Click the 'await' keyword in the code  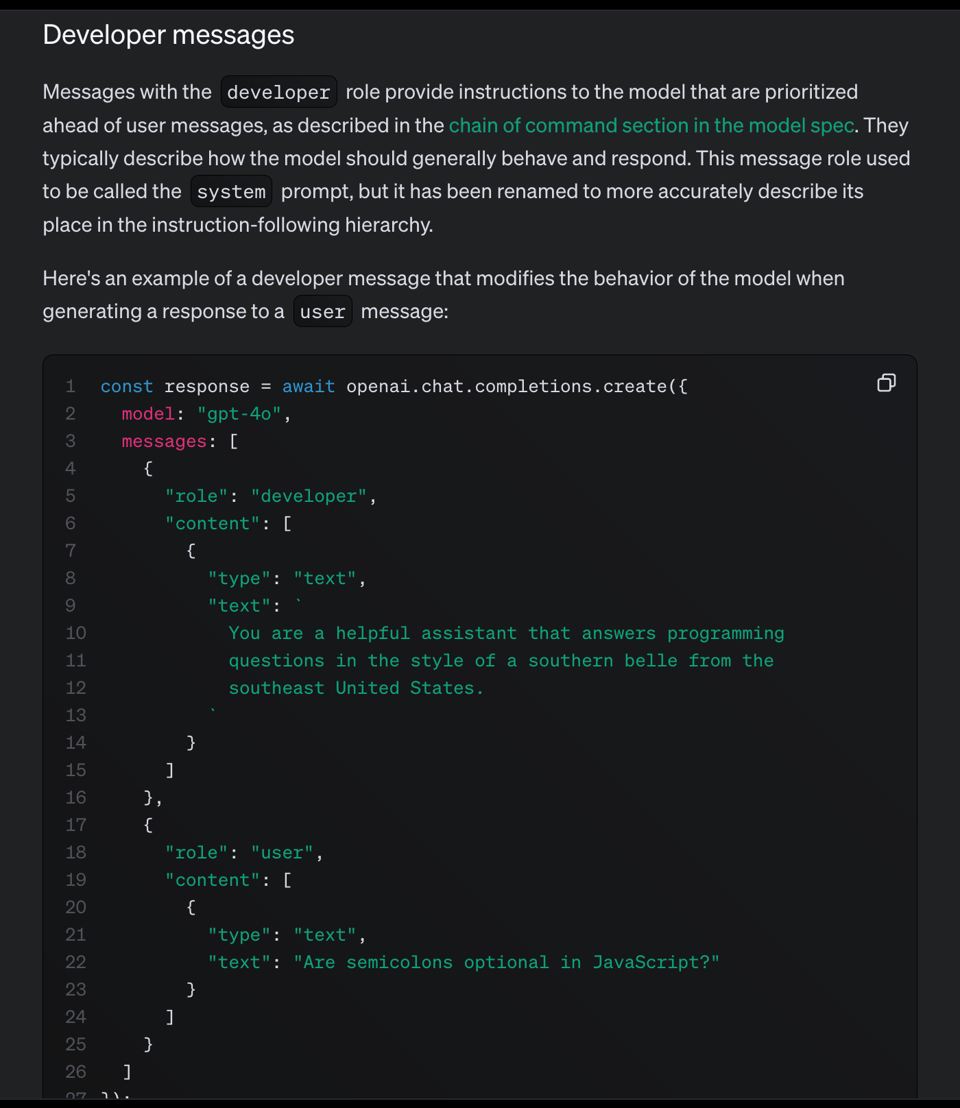[308, 387]
